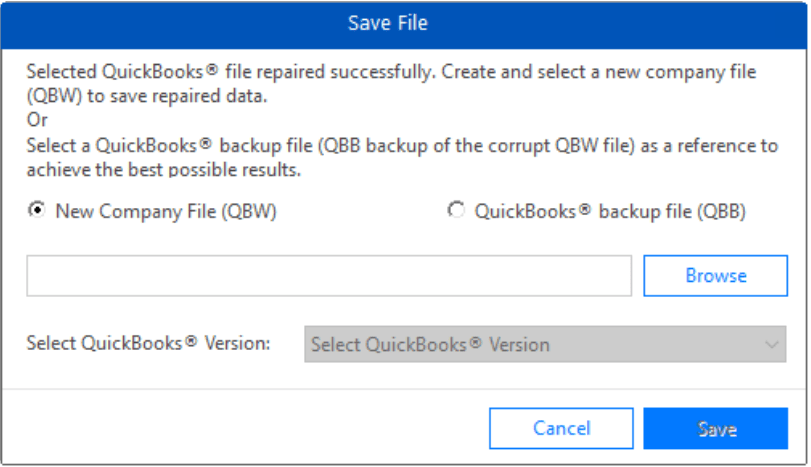The width and height of the screenshot is (811, 467).
Task: Click the standalone "Or" text line
Action: [36, 120]
